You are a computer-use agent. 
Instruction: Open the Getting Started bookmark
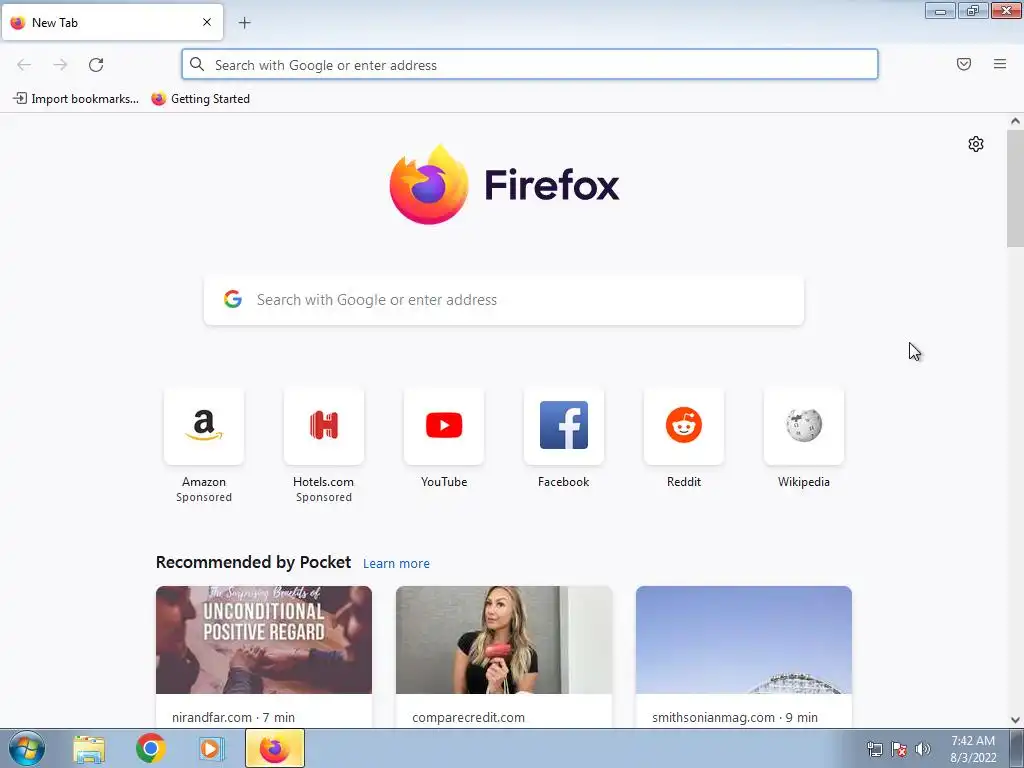click(x=200, y=99)
